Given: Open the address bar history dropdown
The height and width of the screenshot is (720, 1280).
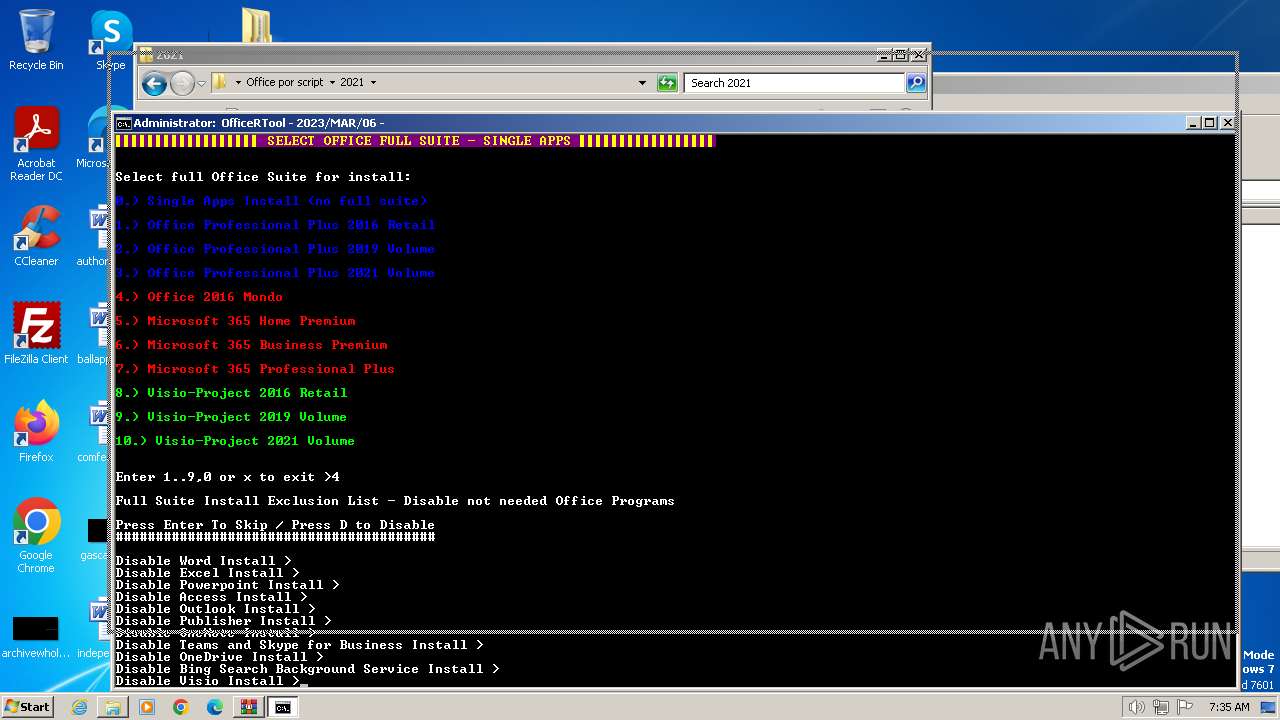Looking at the screenshot, I should [642, 83].
